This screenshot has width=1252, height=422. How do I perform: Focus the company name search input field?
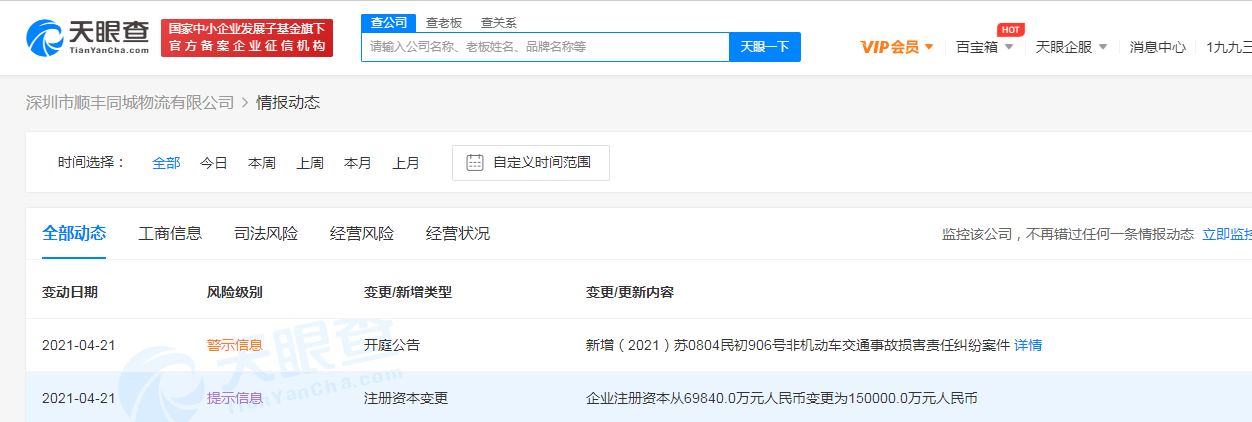pos(545,46)
